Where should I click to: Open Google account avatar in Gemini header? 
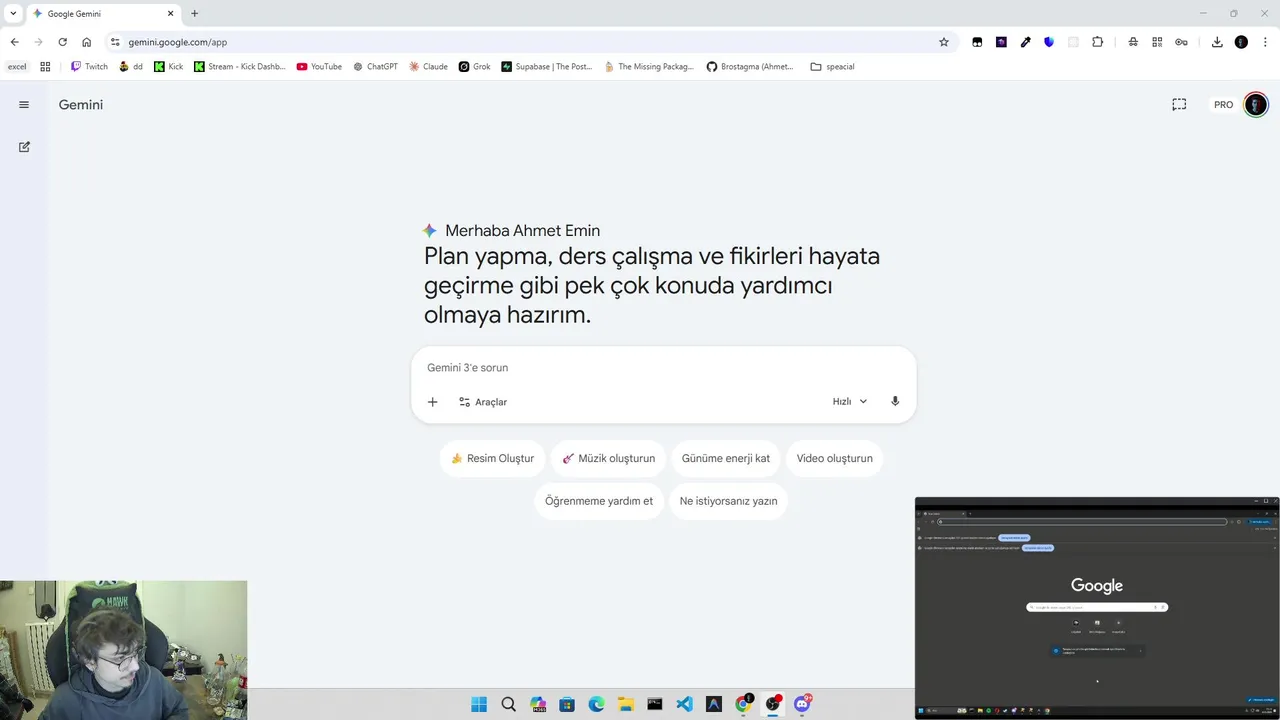(x=1256, y=105)
